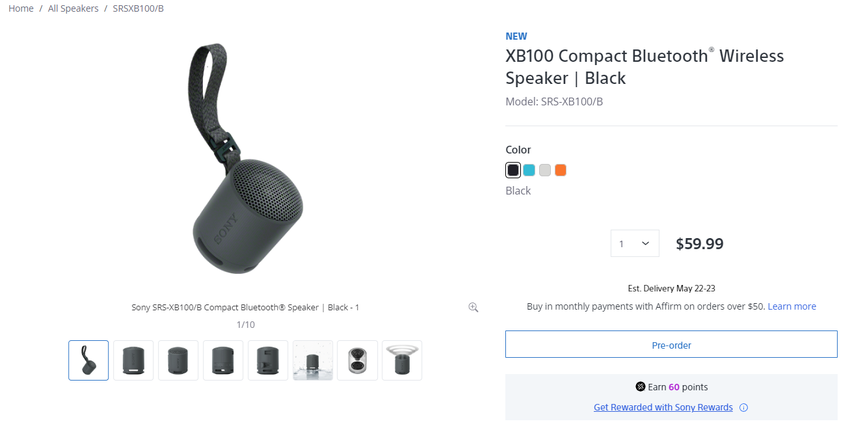Select the black color swatch
850x430 pixels.
pyautogui.click(x=513, y=170)
